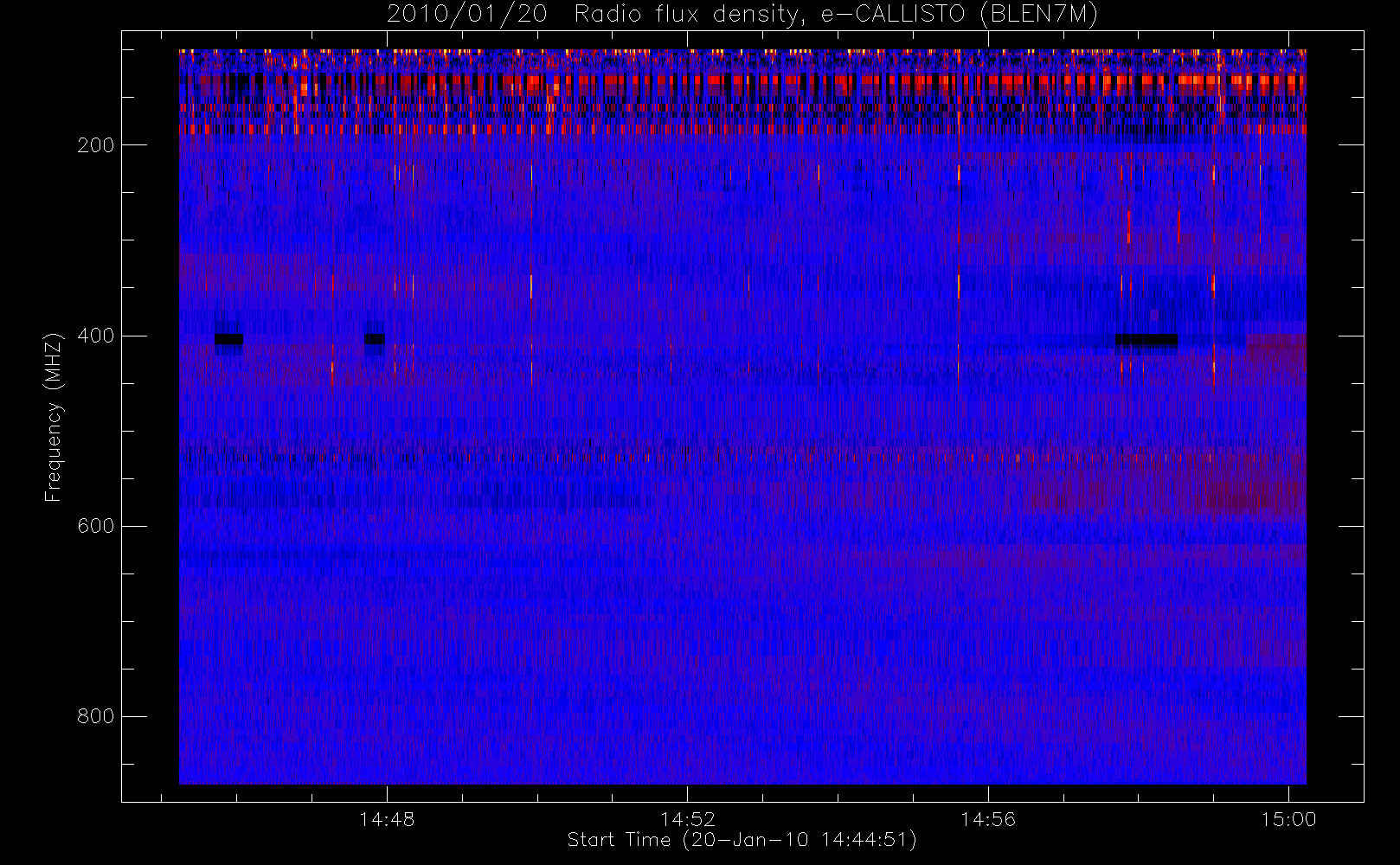
Task: Select the 600 frequency tick label
Action: [x=96, y=526]
